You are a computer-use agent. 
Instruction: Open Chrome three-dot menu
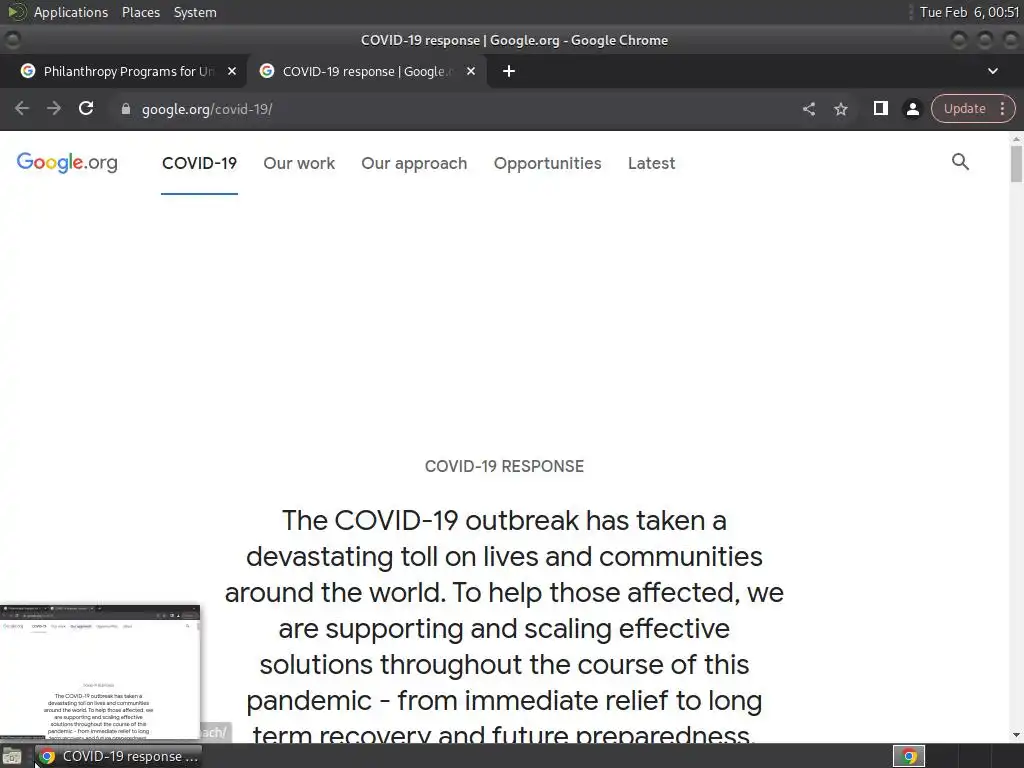coord(1002,108)
